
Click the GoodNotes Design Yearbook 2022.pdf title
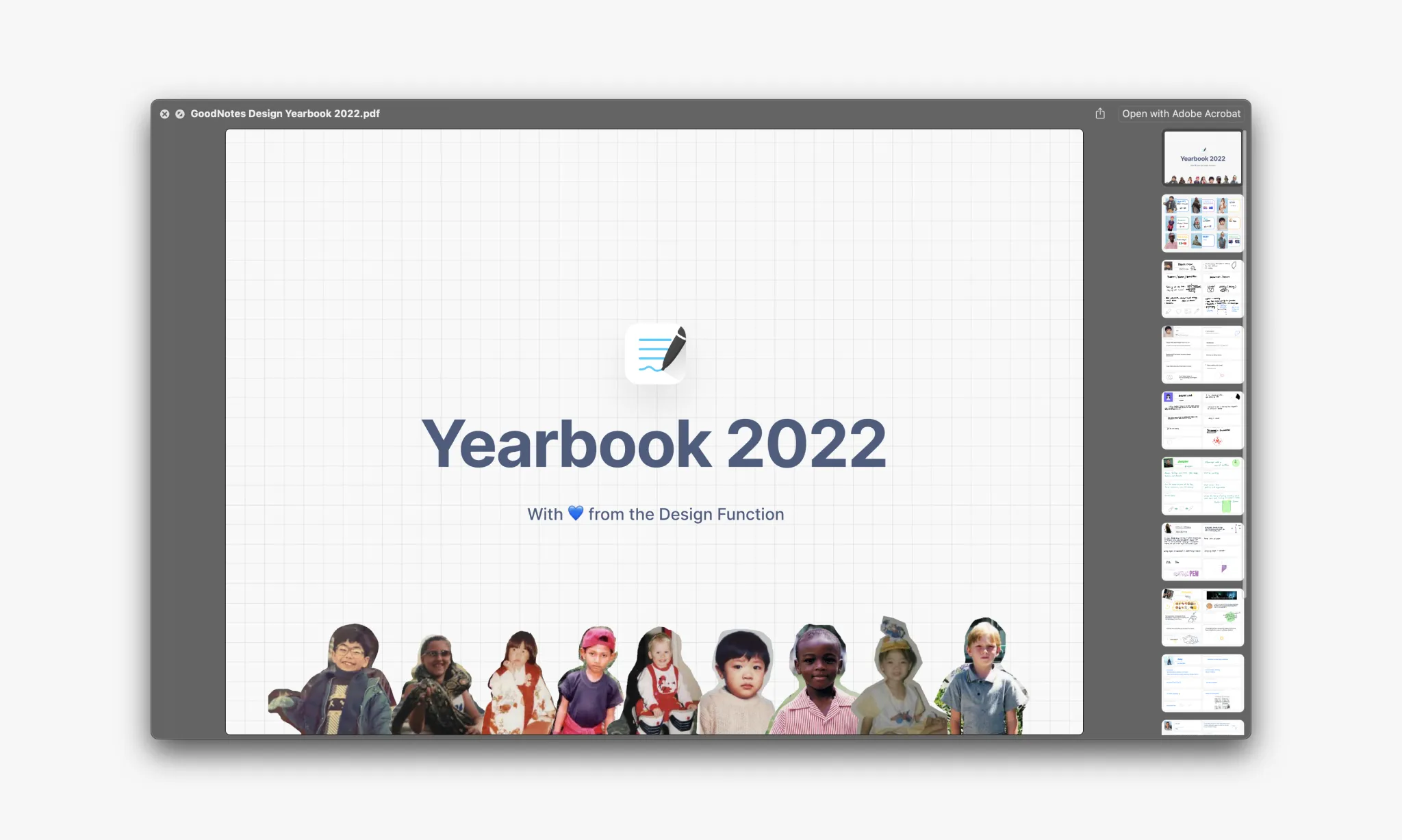point(285,114)
